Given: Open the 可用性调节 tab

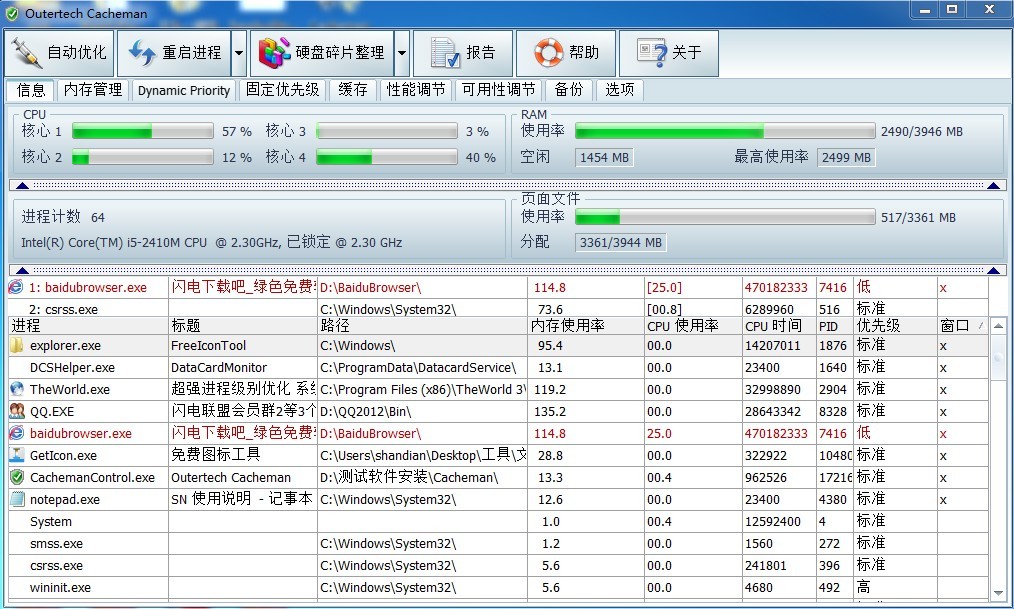Looking at the screenshot, I should click(x=499, y=90).
